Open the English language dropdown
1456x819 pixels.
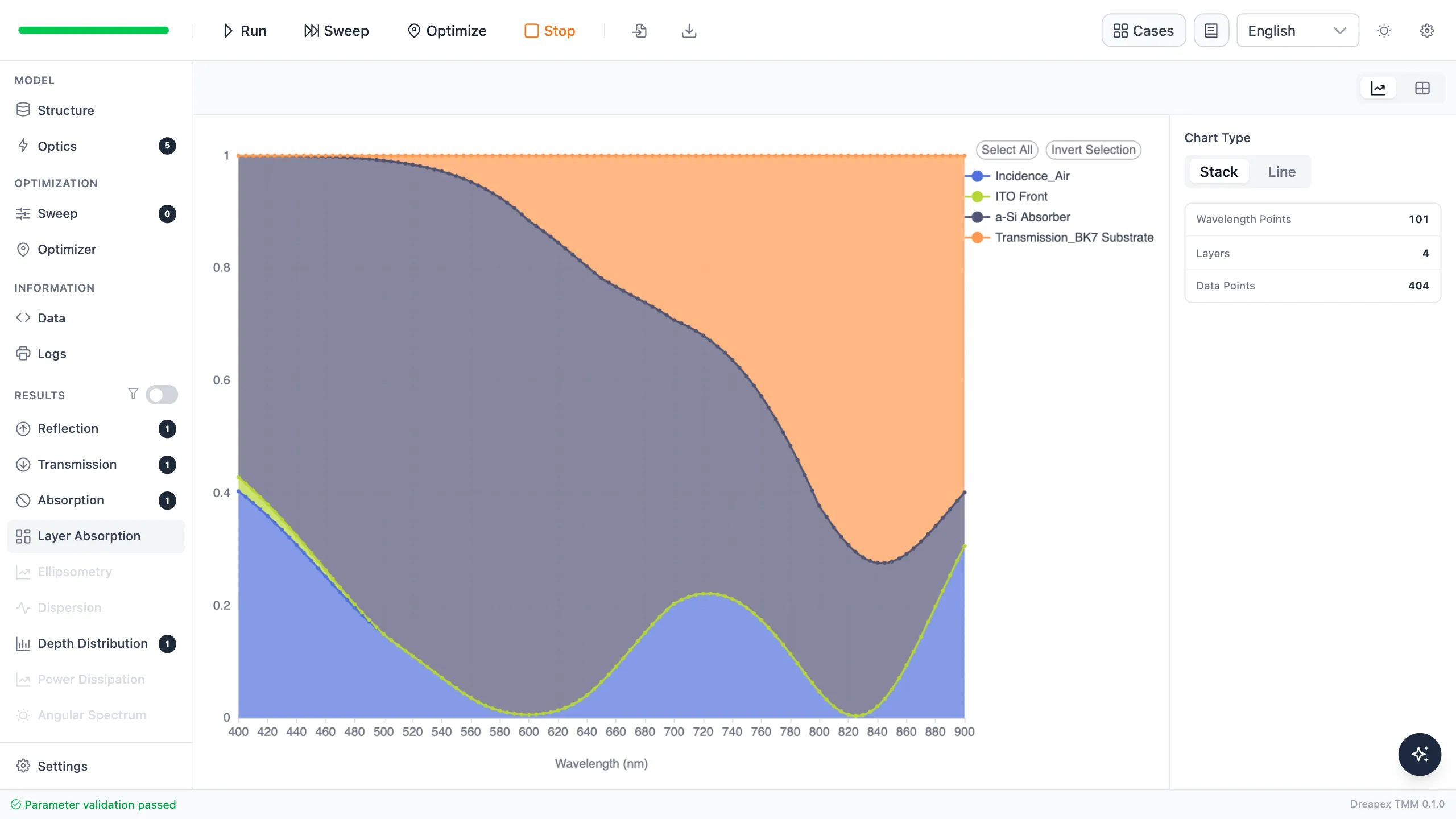1298,31
